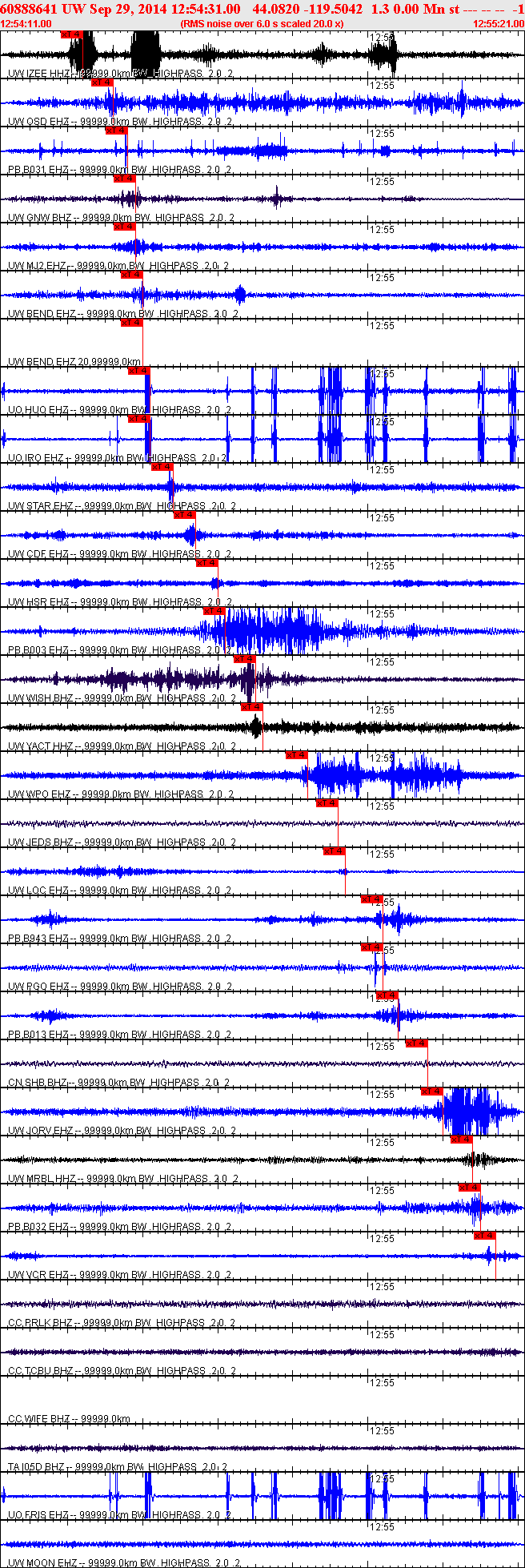Image resolution: width=525 pixels, height=1568 pixels.
Task: Click the xT pick marker on UW OSD trace
Action: pos(102,82)
